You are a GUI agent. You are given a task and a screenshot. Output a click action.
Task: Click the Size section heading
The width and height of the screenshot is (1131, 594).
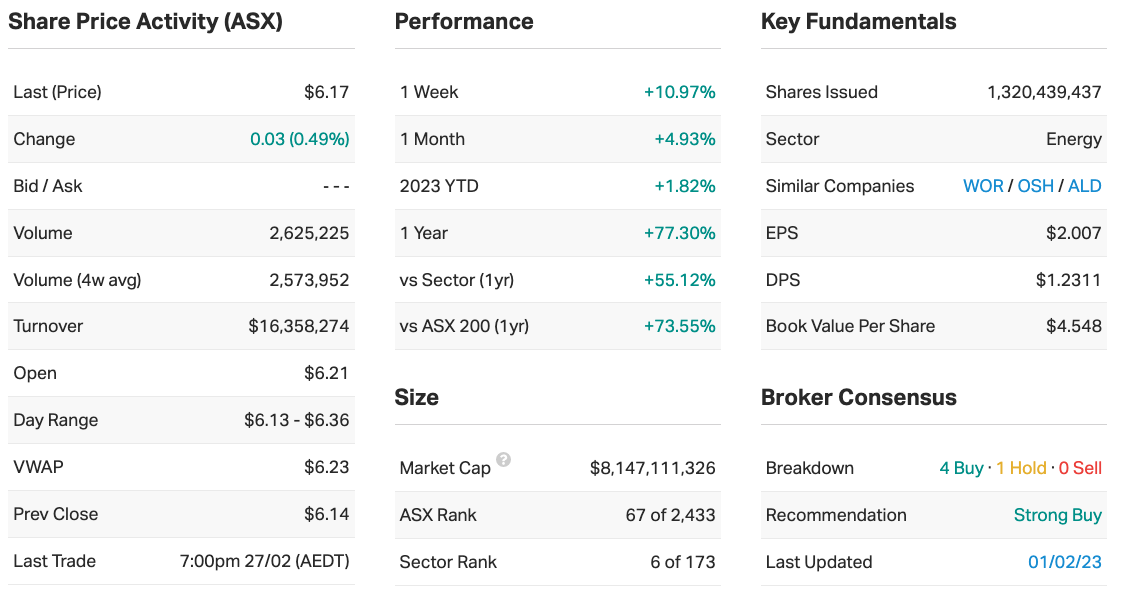point(416,398)
